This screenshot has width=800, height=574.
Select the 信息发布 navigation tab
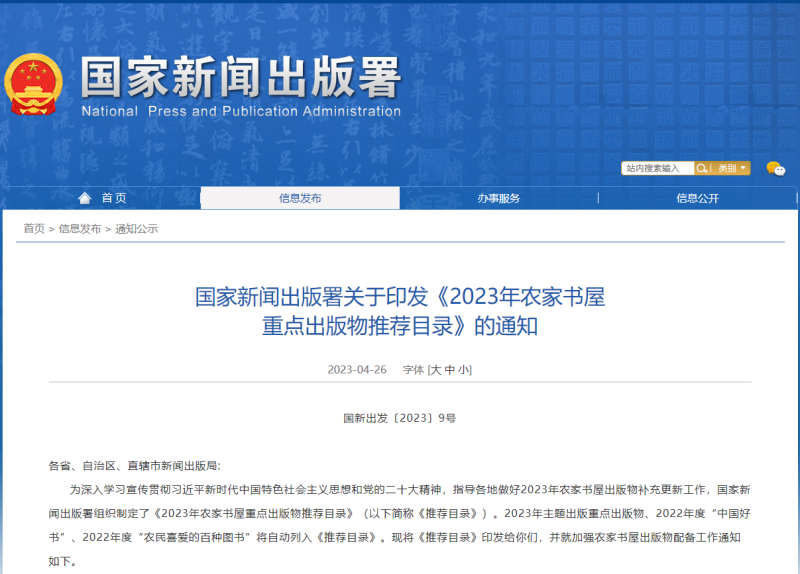coord(300,198)
